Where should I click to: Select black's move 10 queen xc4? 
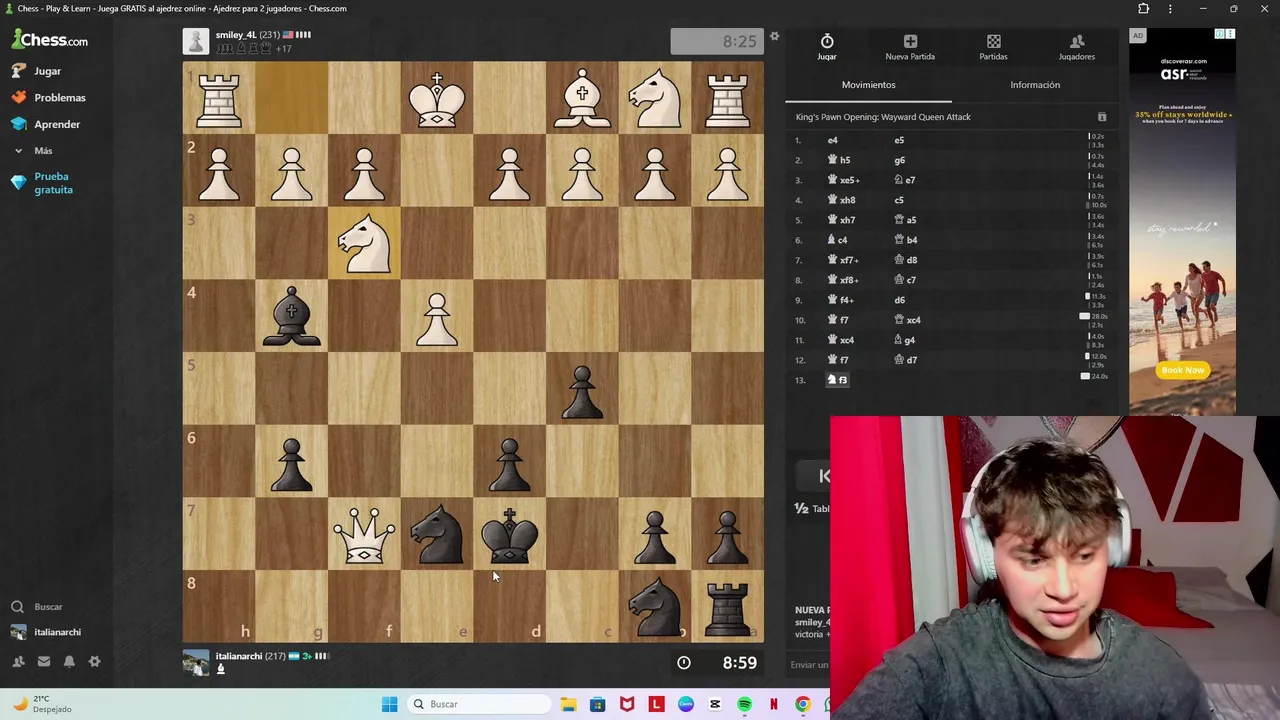click(x=907, y=320)
